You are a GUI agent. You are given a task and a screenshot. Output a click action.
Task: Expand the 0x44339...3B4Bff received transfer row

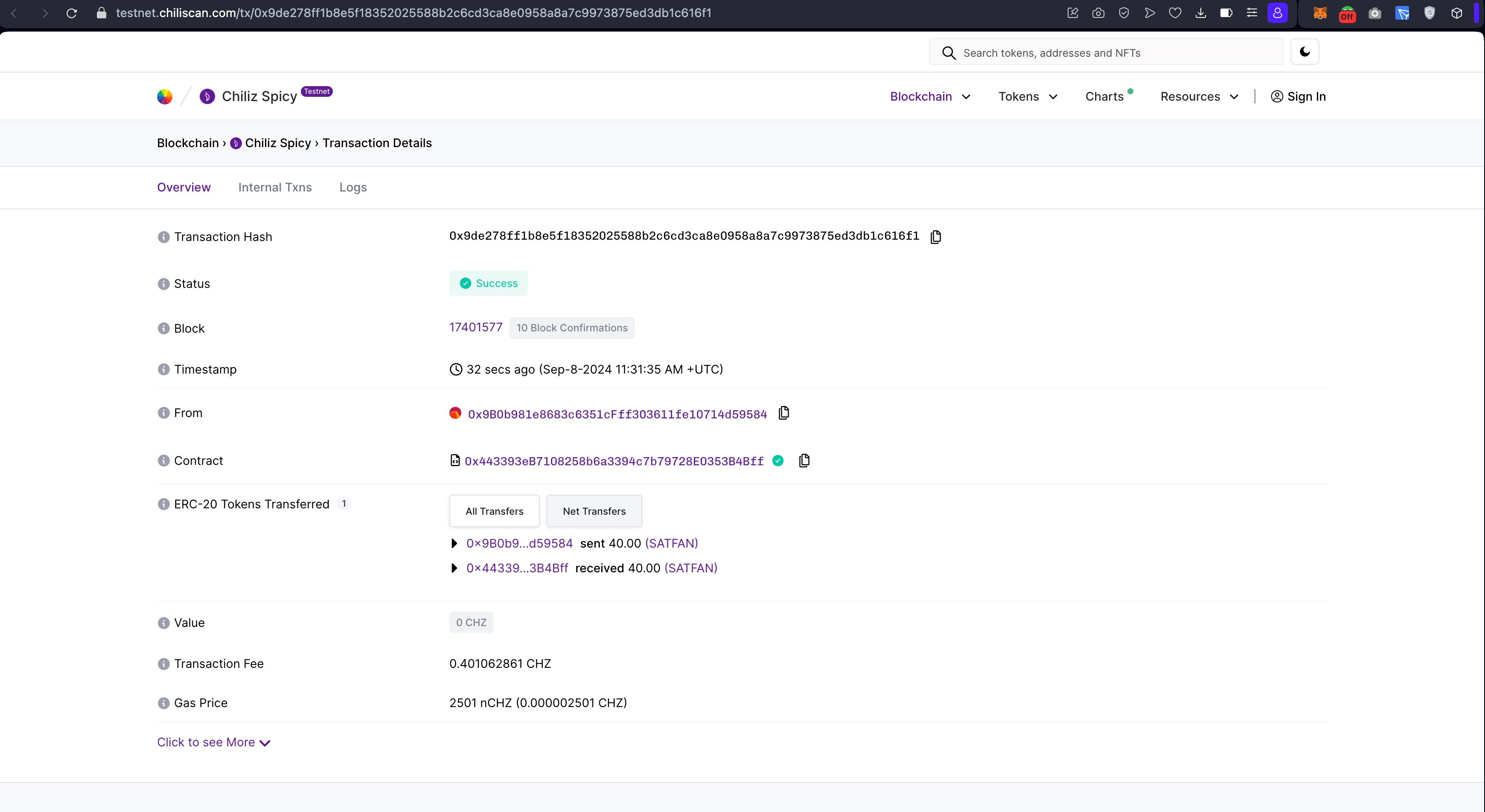(454, 568)
